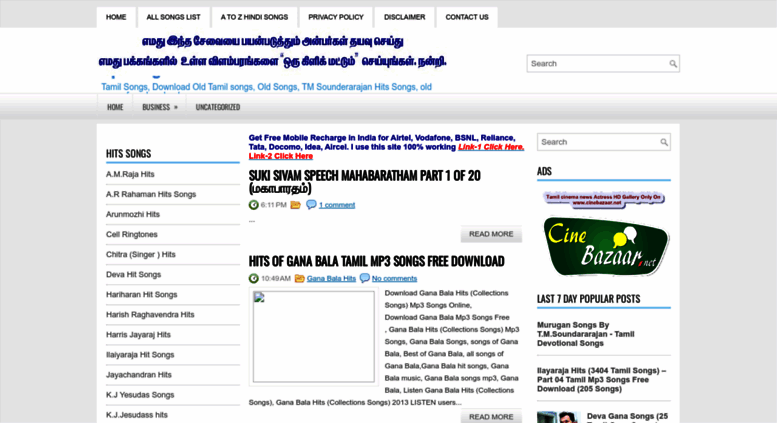
Task: Open A.R Rahaman Hits Songs category
Action: pyautogui.click(x=151, y=194)
